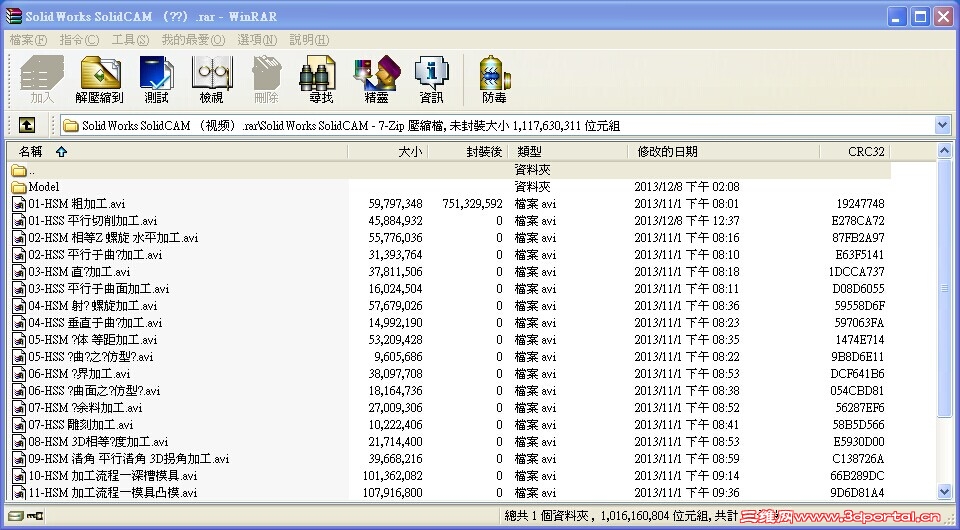Click file icon of 01-HSM 粗加工.avi
Screen dimensions: 960x530
click(x=19, y=204)
